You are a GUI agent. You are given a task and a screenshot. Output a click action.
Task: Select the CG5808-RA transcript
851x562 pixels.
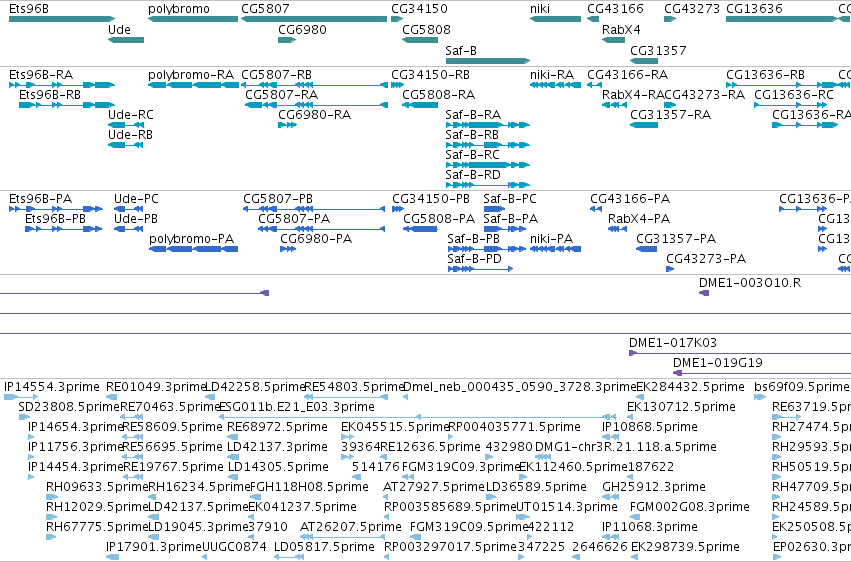(x=420, y=105)
